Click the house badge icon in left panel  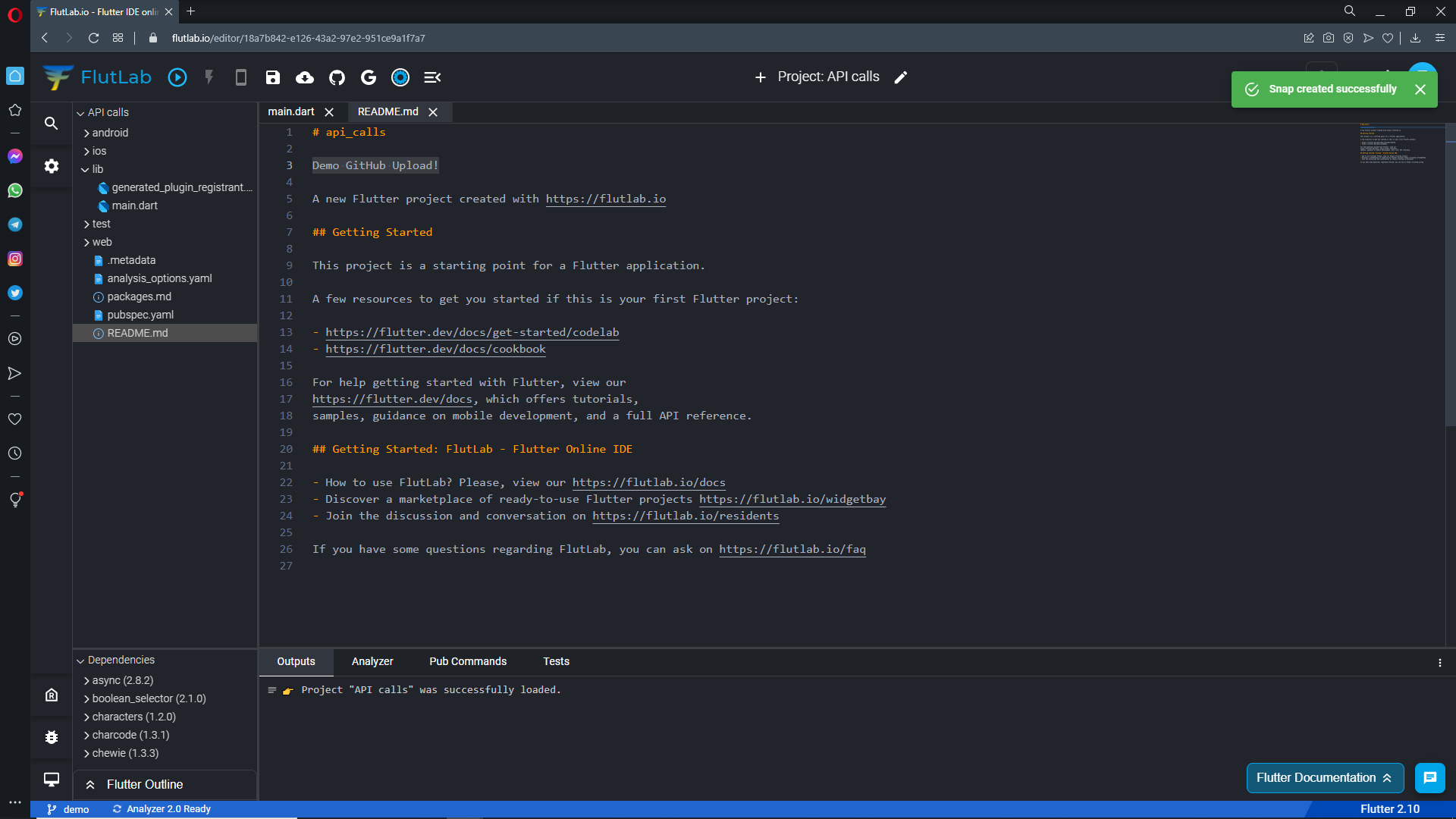[52, 695]
